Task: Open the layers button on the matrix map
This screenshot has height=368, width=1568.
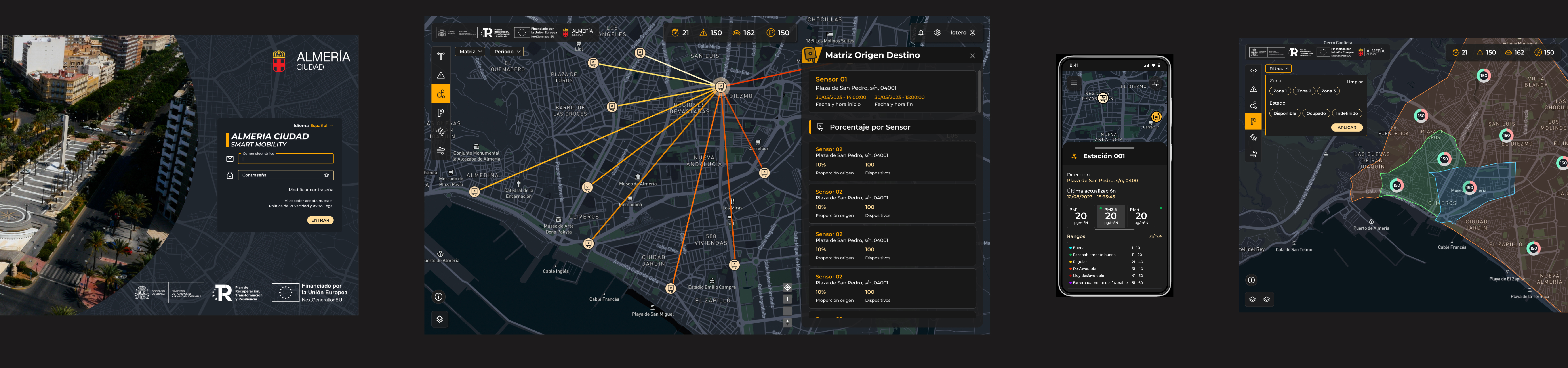Action: point(440,319)
